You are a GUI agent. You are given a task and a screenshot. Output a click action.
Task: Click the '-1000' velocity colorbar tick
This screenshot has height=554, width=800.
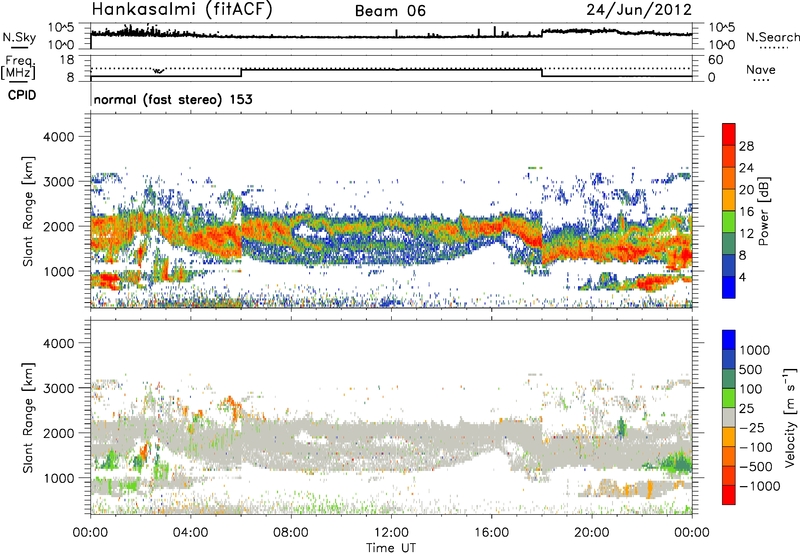tap(760, 486)
